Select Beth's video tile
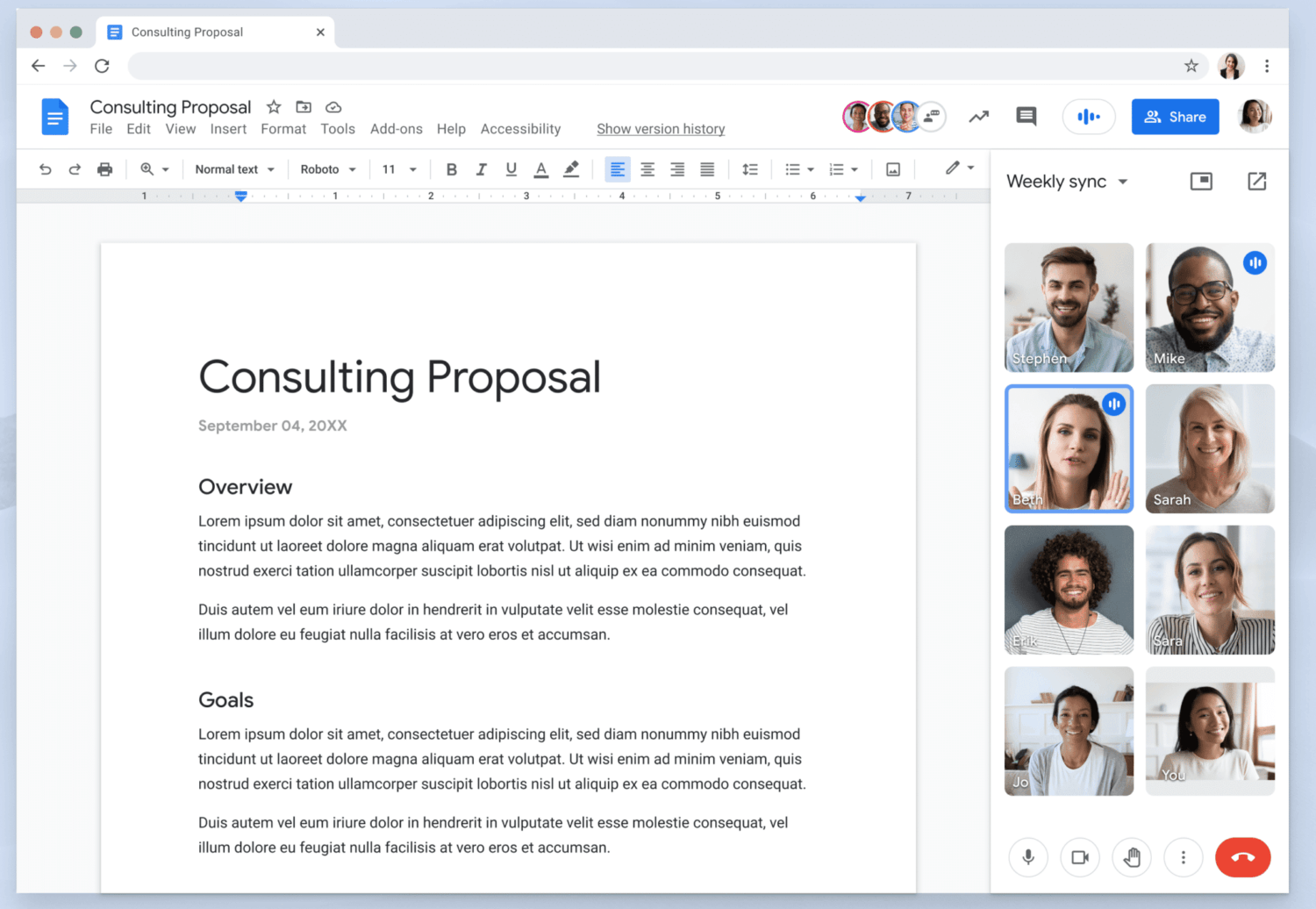 tap(1068, 448)
